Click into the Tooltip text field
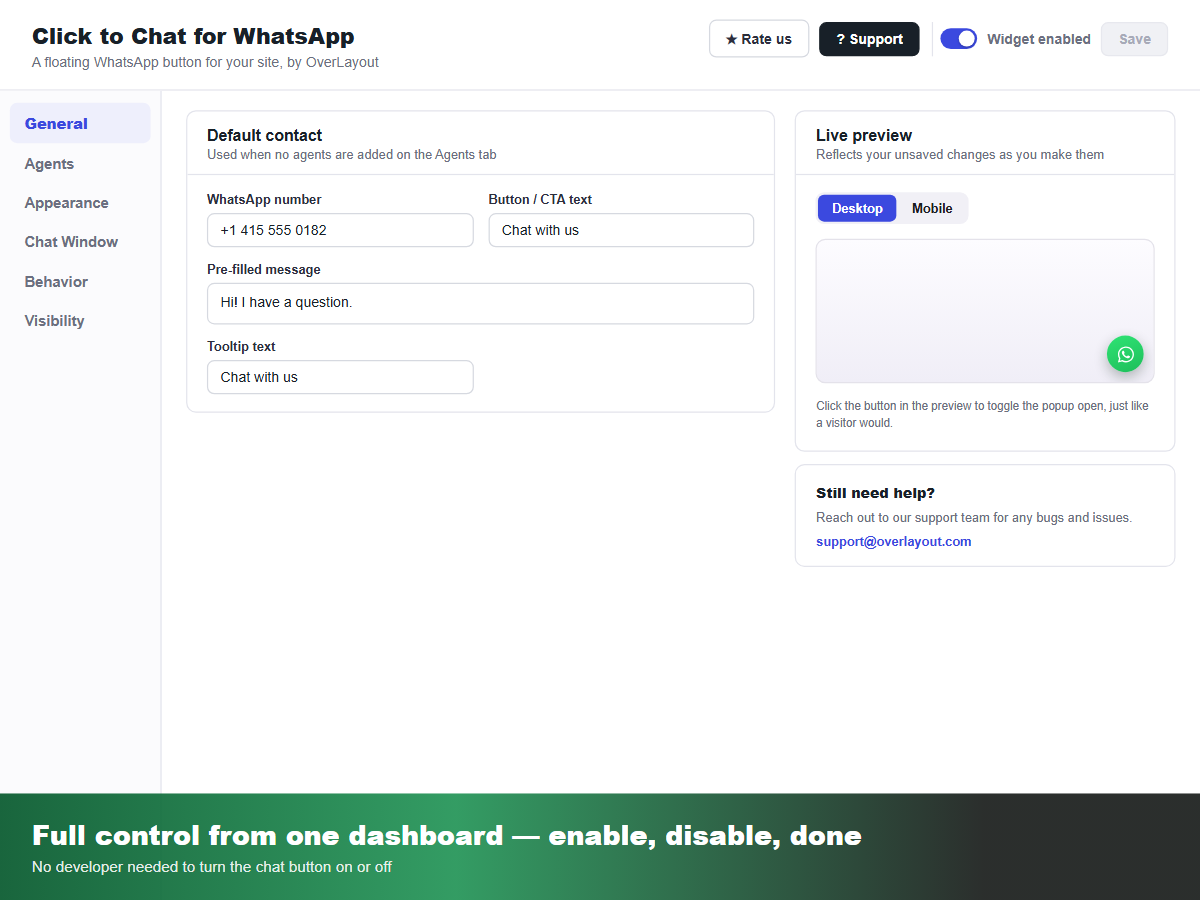Screen dimensions: 1200x900 [340, 377]
